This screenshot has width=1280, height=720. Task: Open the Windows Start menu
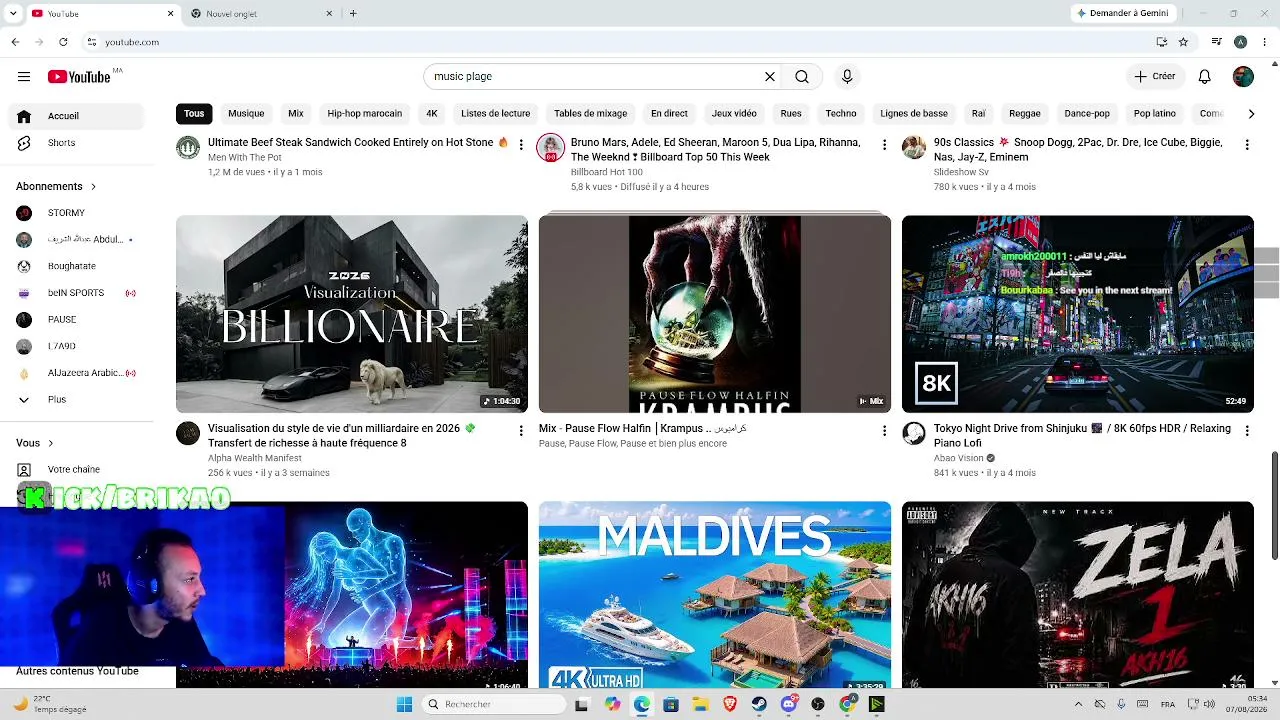tap(404, 704)
